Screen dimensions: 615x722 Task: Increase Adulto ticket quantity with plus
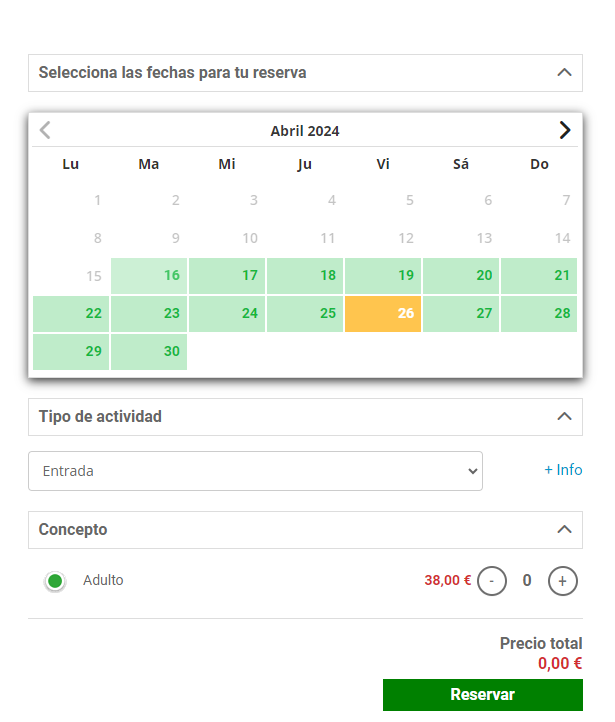563,580
